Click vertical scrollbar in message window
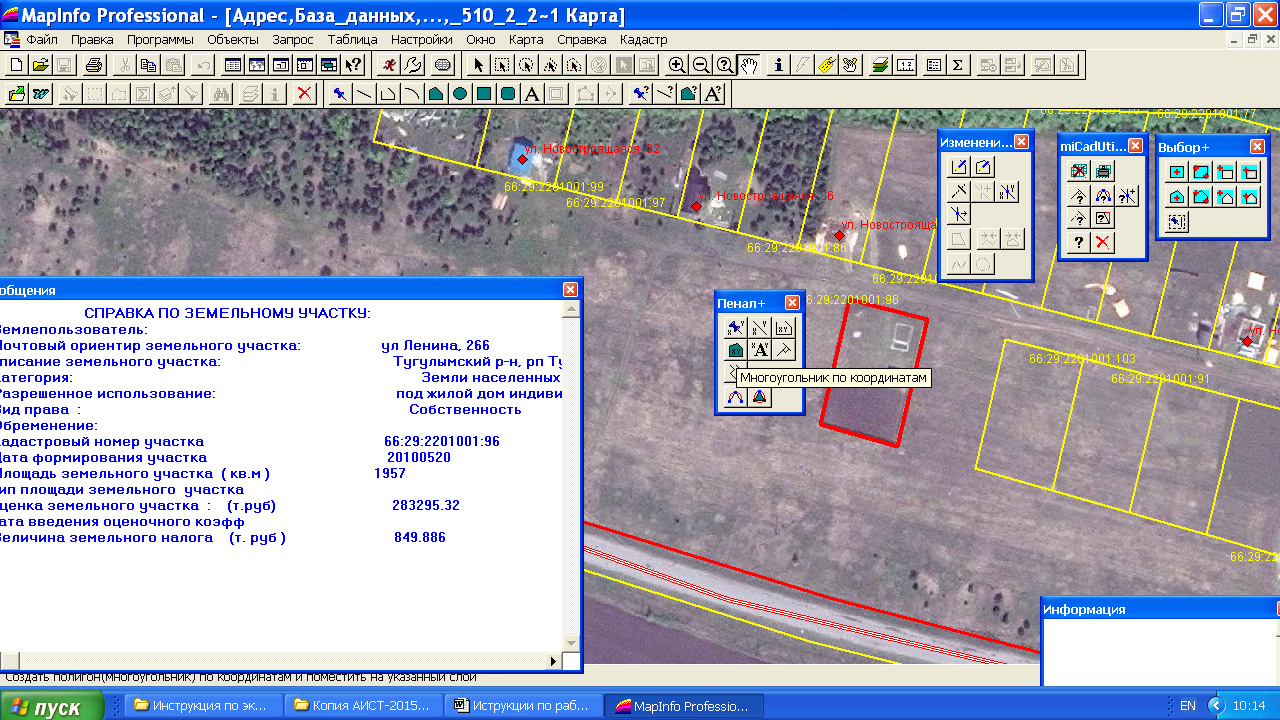 [x=572, y=476]
